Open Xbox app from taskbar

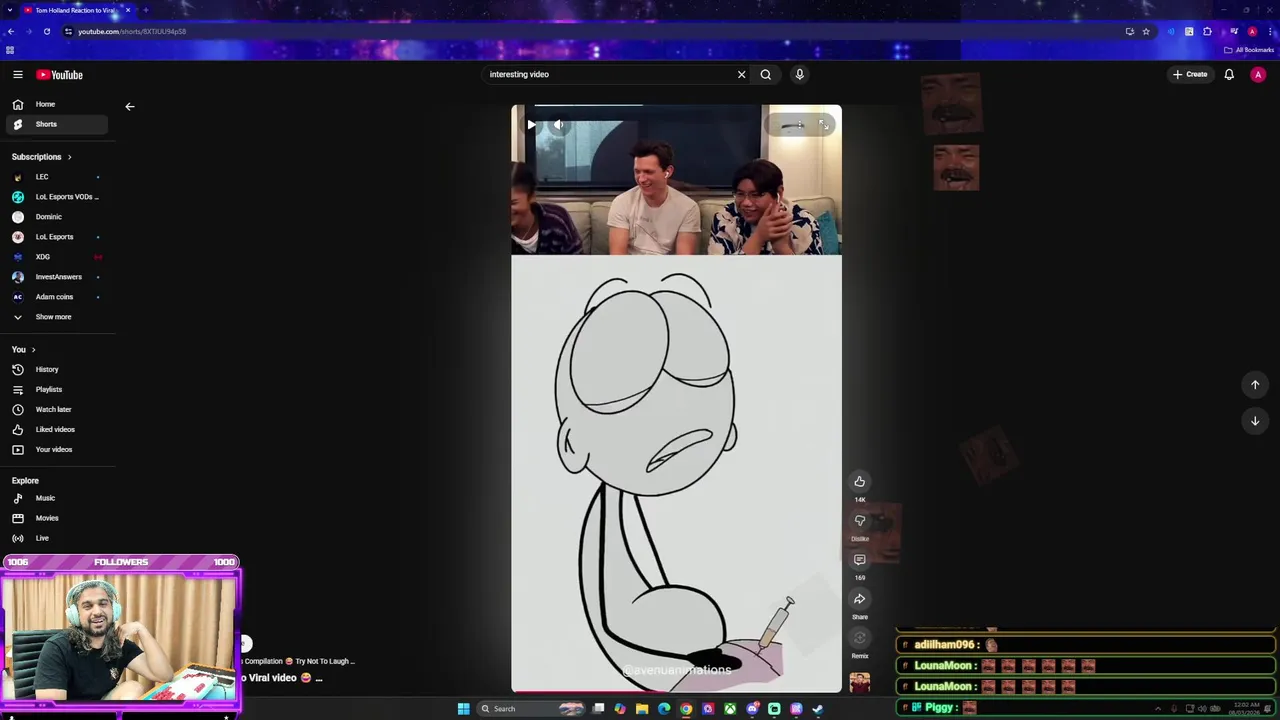[730, 709]
